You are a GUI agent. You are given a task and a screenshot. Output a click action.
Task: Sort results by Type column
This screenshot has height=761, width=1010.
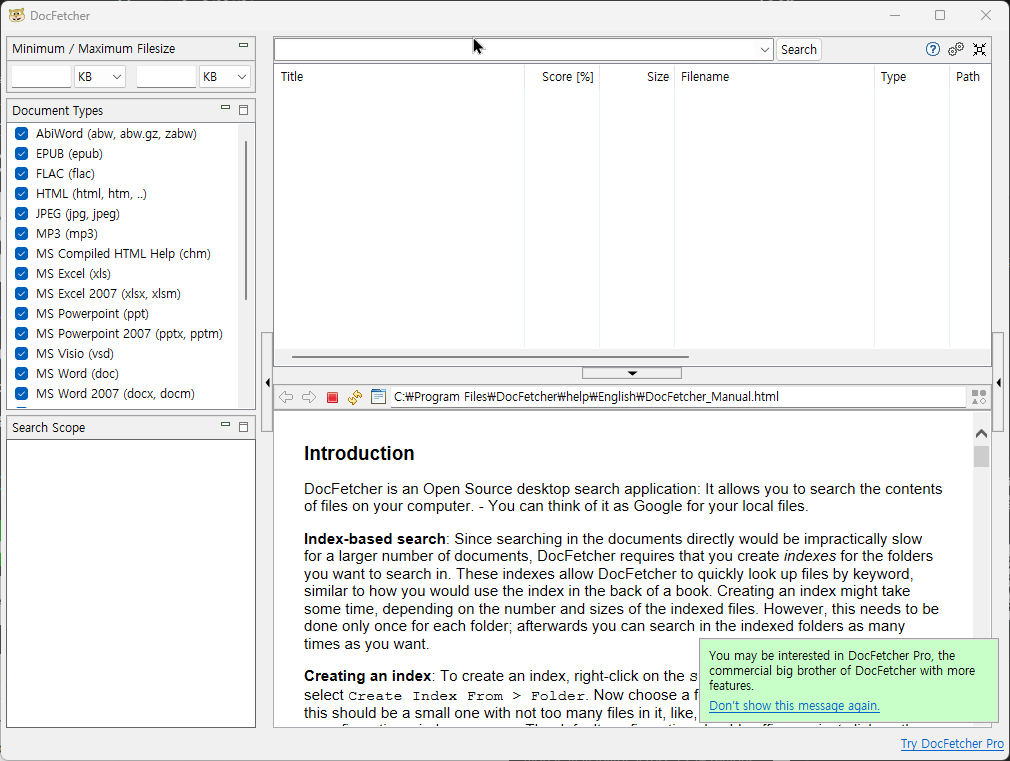click(x=911, y=77)
